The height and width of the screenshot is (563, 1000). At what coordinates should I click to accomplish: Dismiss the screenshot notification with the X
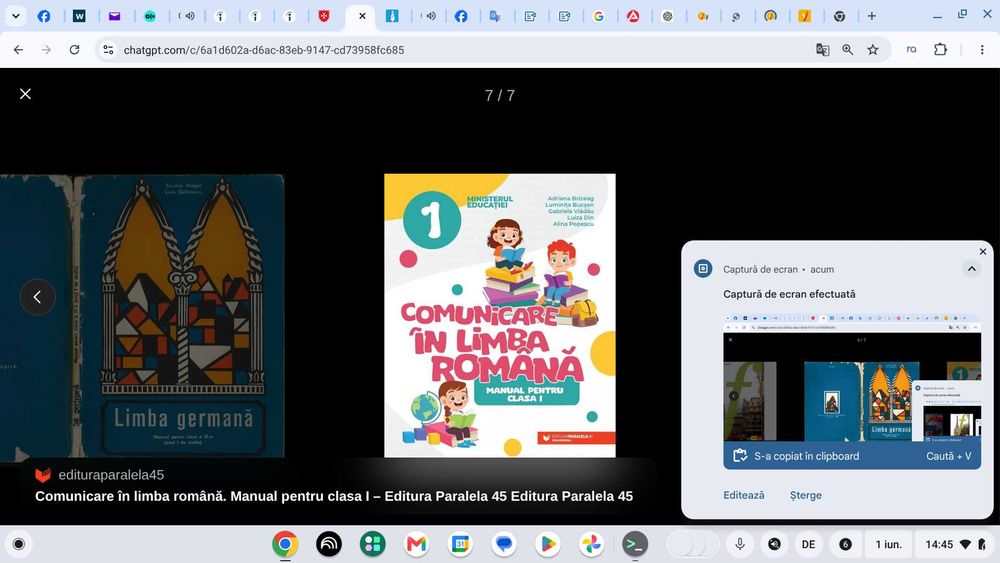[x=983, y=252]
